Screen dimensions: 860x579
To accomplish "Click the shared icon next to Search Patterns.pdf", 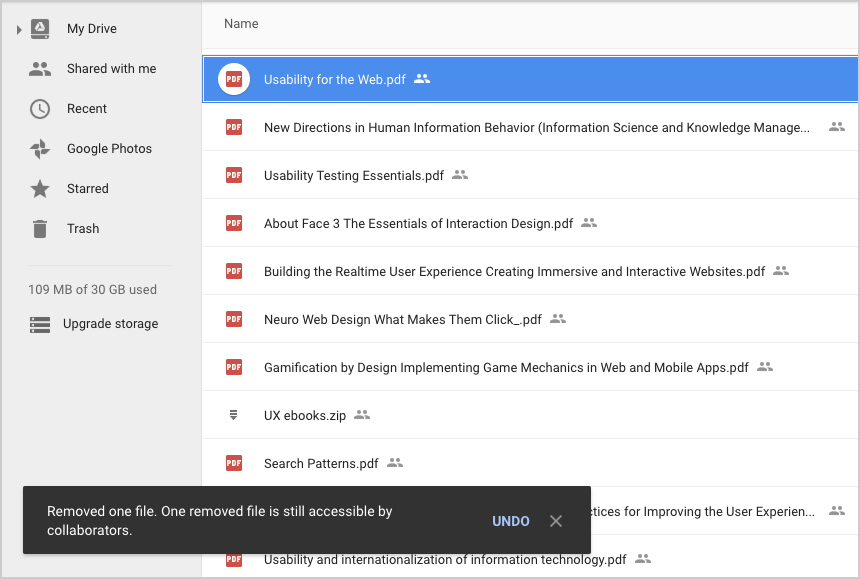I will click(x=395, y=463).
